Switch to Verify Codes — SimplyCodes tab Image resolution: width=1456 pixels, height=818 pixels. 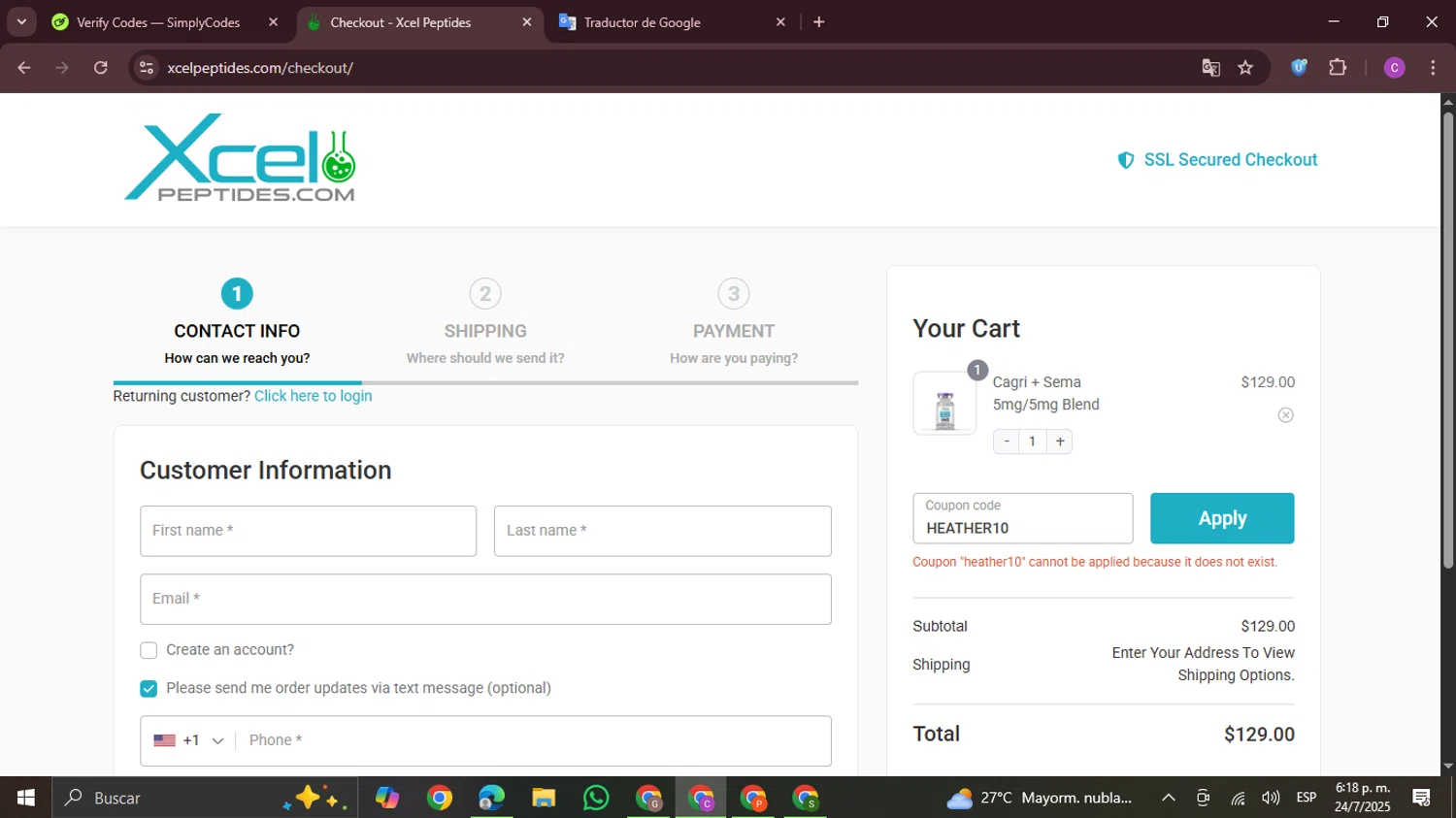pos(158,22)
